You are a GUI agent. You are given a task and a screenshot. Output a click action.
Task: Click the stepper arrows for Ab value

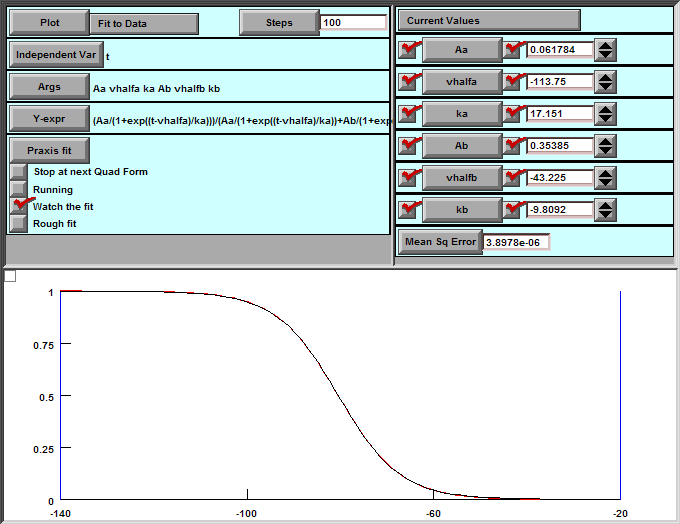605,146
